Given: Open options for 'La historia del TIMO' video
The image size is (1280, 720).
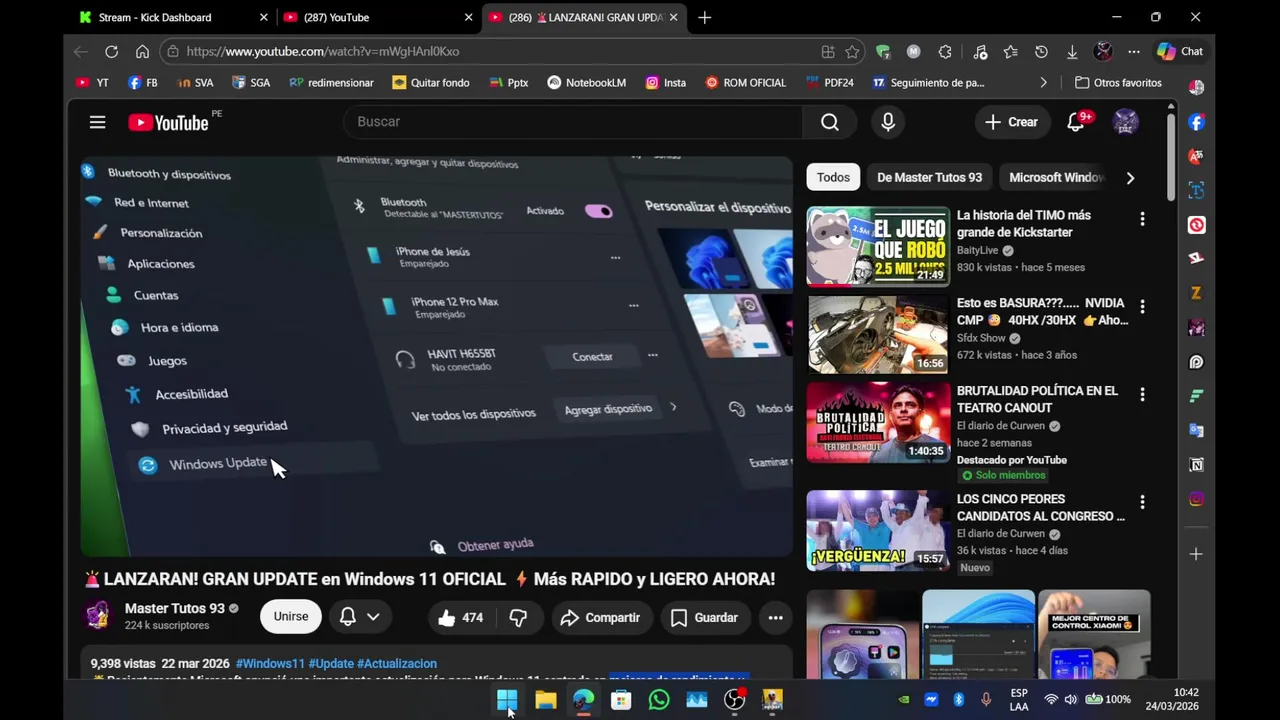Looking at the screenshot, I should 1142,219.
